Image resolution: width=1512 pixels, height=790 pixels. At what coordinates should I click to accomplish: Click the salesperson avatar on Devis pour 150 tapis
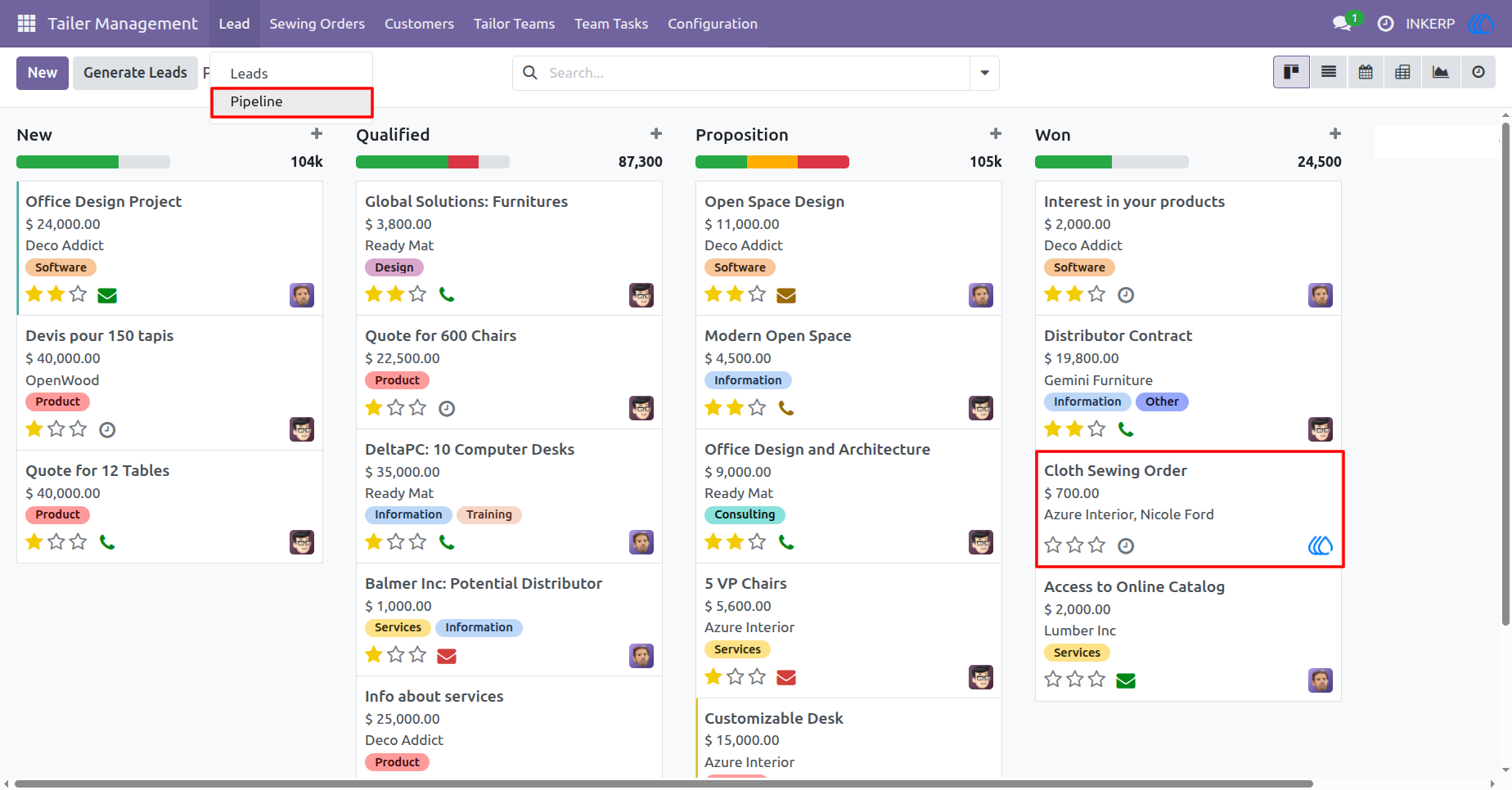click(x=302, y=429)
